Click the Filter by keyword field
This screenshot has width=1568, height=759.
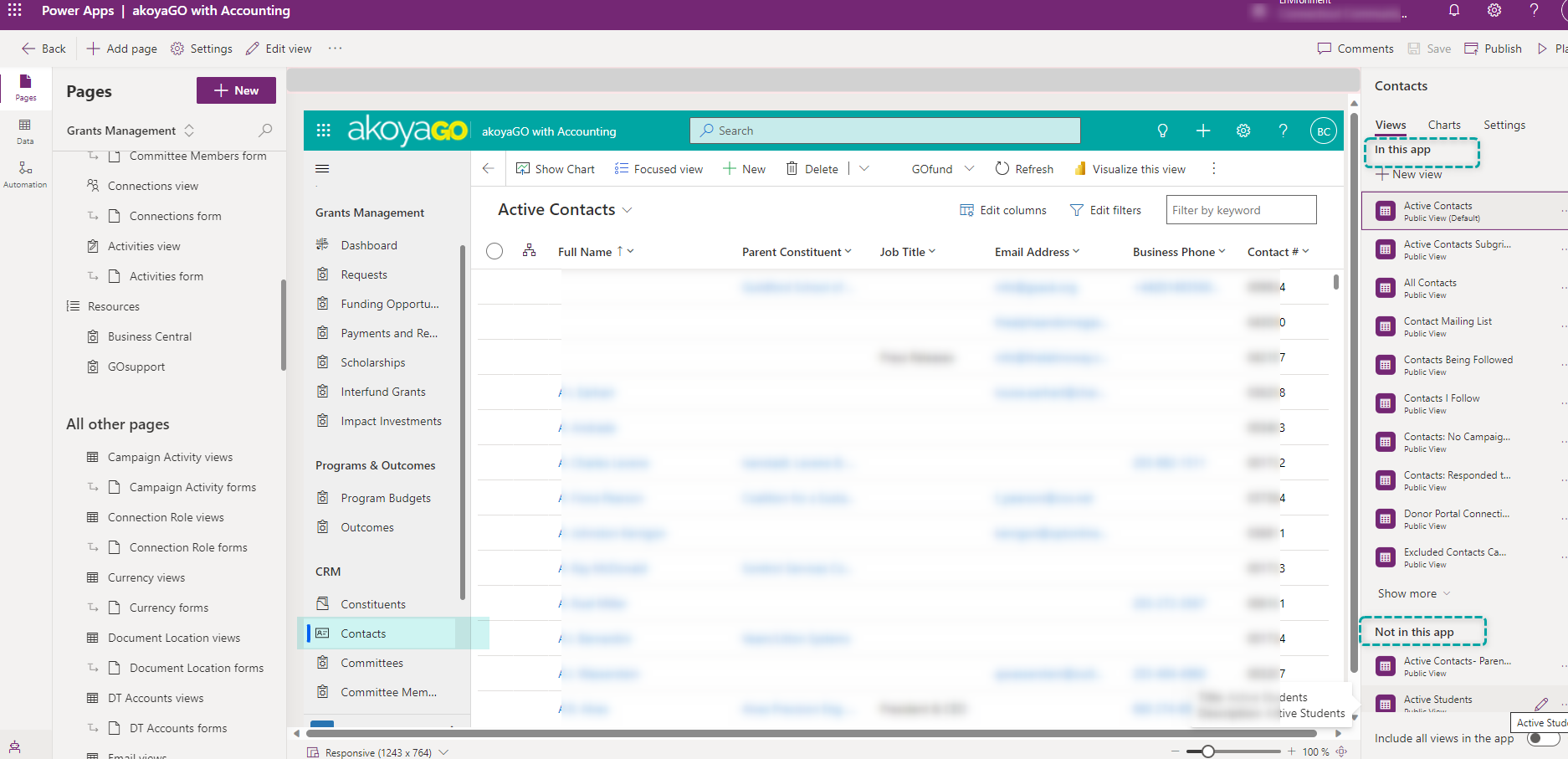pyautogui.click(x=1241, y=210)
